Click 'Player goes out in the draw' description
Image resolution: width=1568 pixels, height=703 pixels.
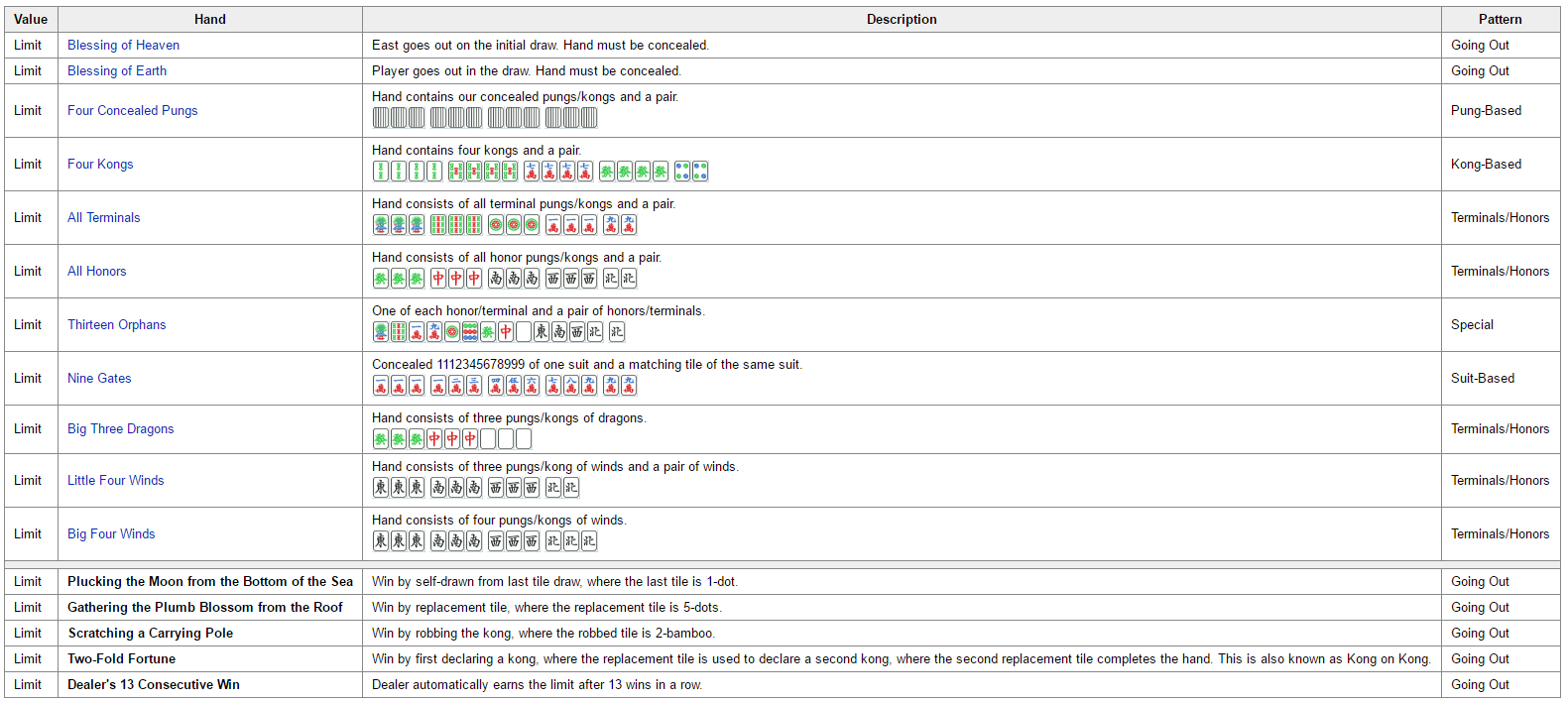coord(527,70)
